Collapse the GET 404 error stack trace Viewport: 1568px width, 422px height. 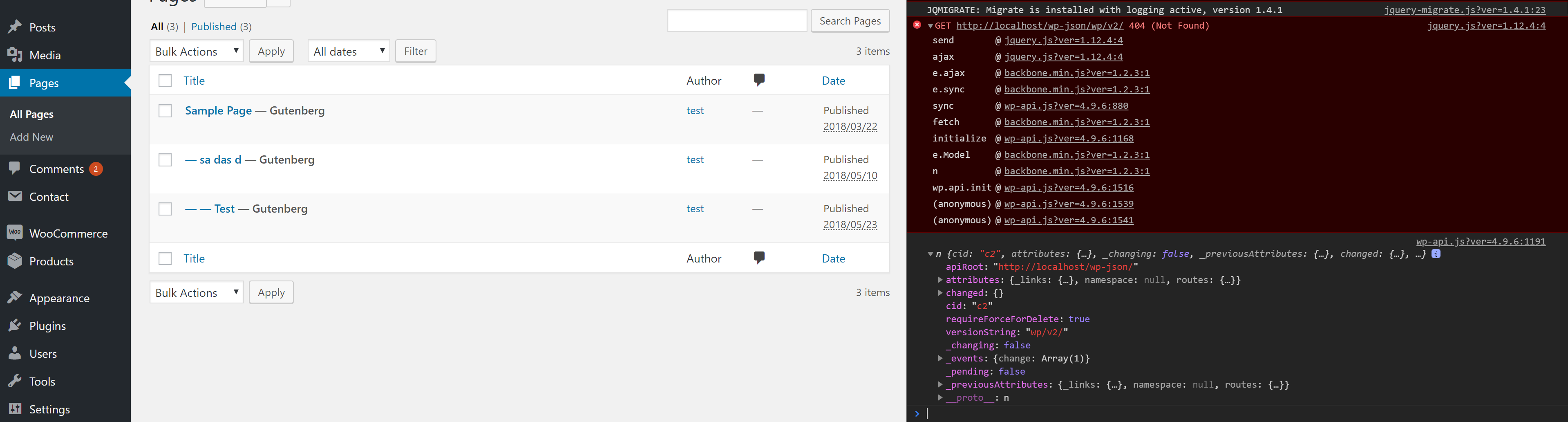click(x=930, y=26)
